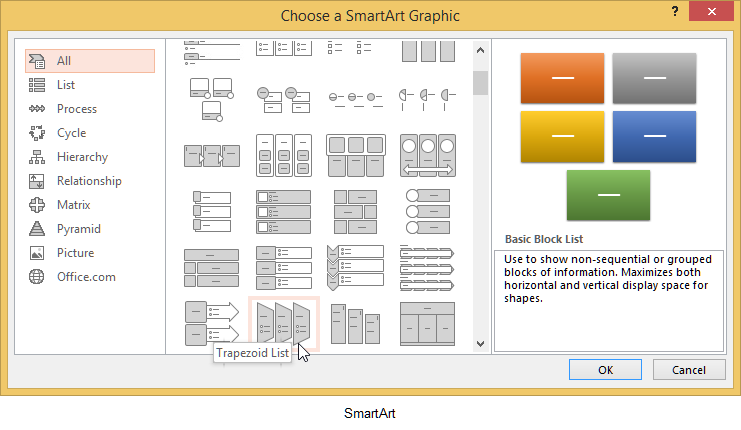The height and width of the screenshot is (430, 741).
Task: Click the gallery scrollbar thumb
Action: [x=480, y=83]
